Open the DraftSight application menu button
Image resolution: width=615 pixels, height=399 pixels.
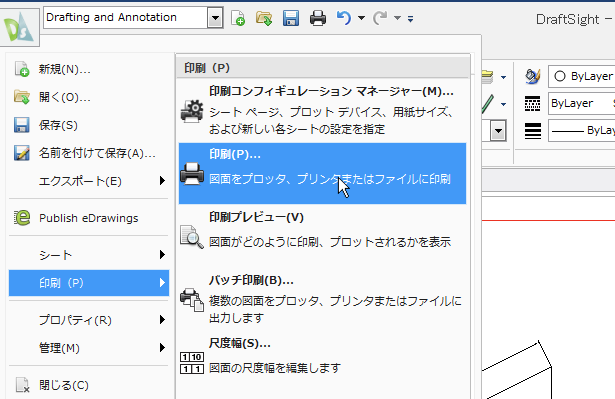pyautogui.click(x=19, y=27)
